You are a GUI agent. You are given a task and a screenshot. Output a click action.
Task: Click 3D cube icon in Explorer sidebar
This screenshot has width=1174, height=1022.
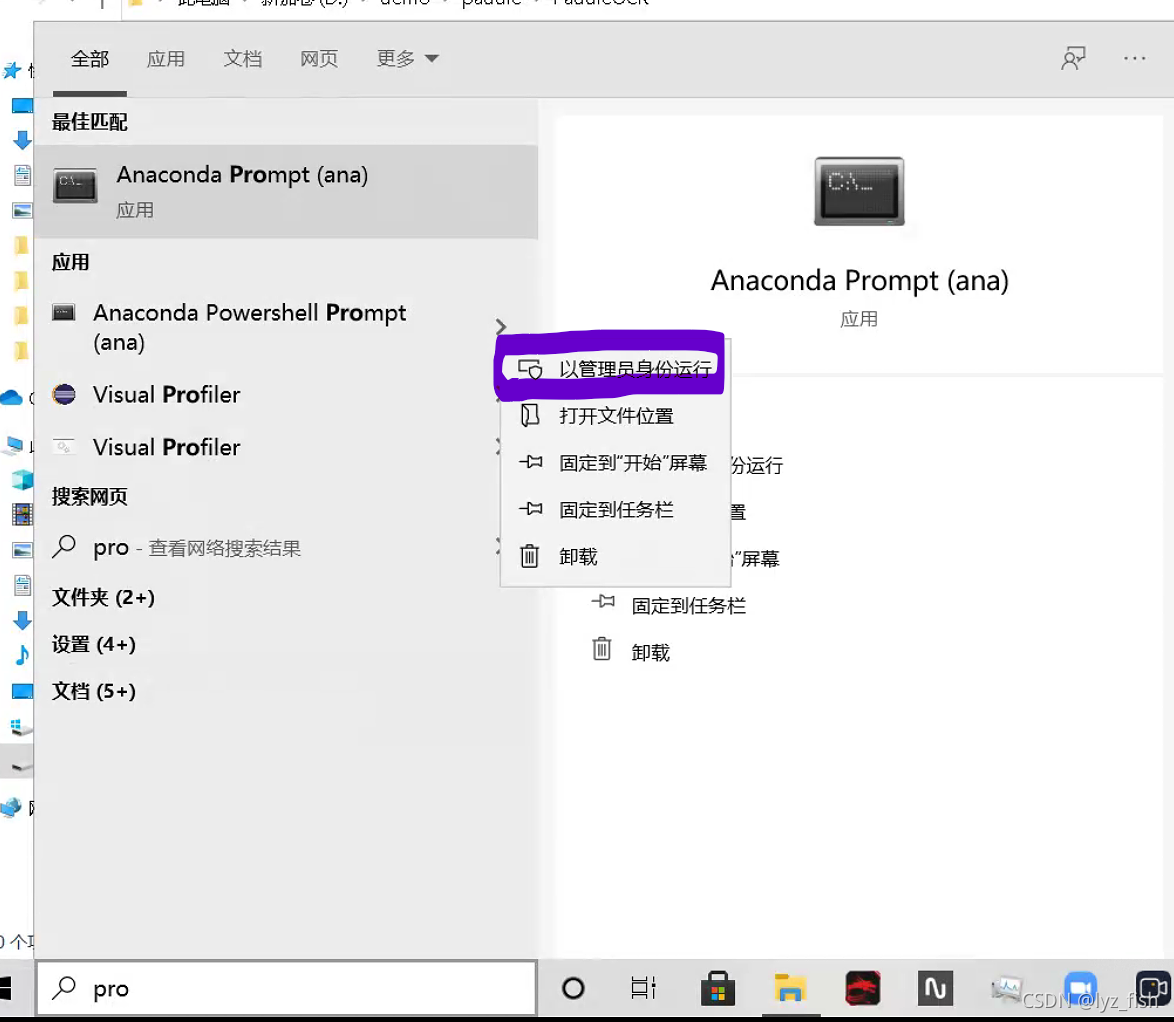pos(22,479)
